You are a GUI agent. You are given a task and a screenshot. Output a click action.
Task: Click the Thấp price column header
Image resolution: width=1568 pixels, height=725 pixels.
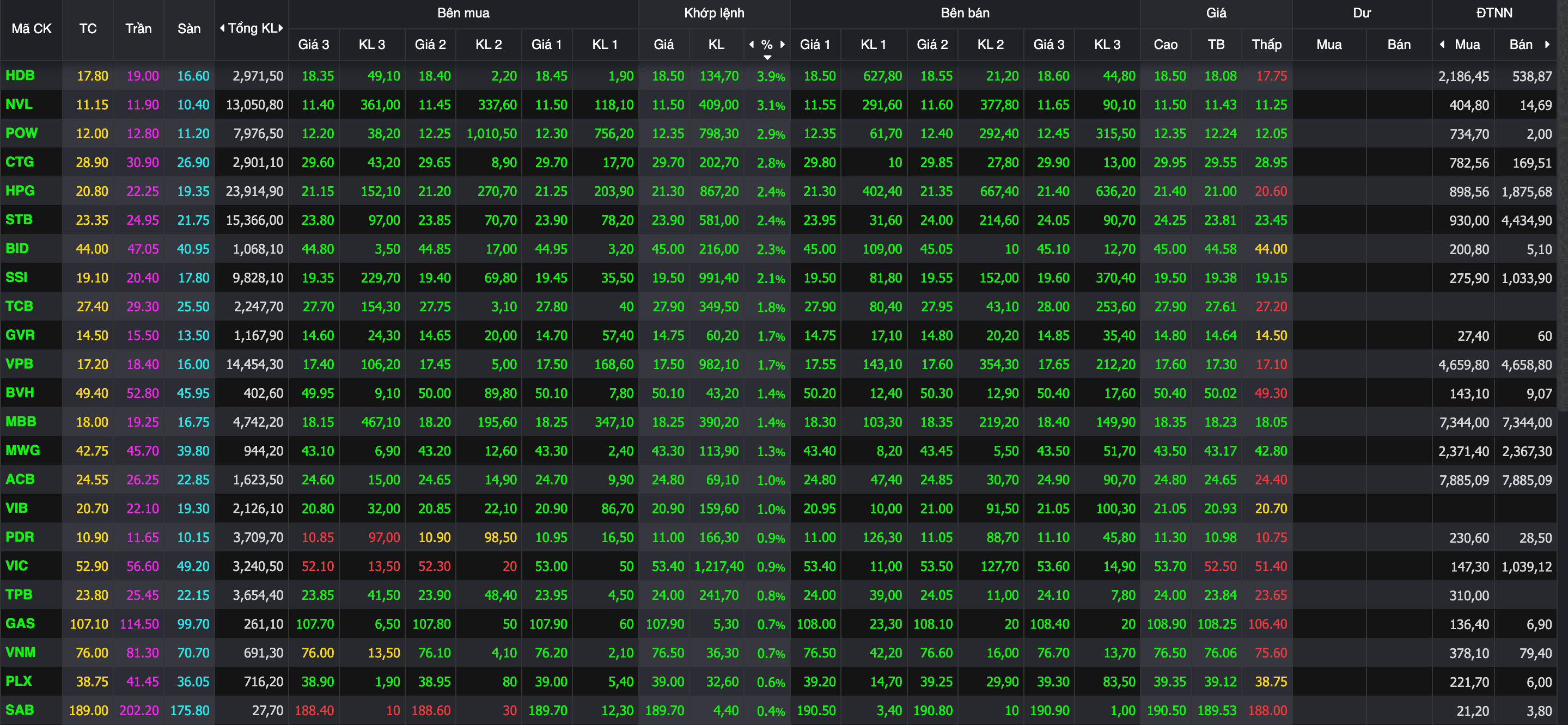[1266, 45]
